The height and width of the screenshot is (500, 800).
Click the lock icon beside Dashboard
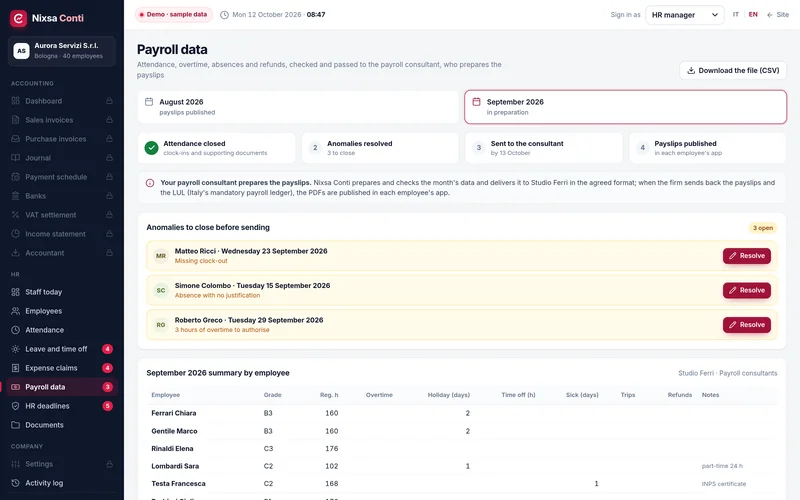tap(109, 101)
